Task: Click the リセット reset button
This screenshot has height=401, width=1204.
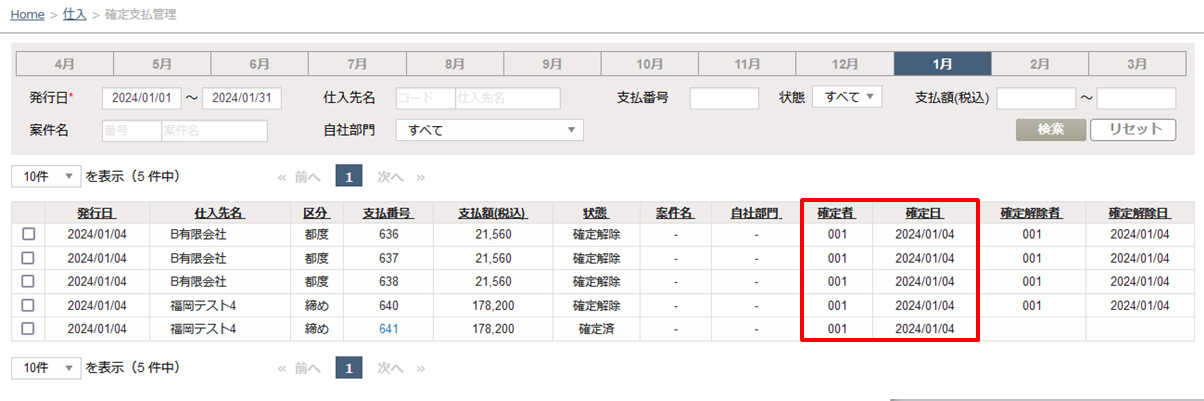Action: coord(1133,130)
